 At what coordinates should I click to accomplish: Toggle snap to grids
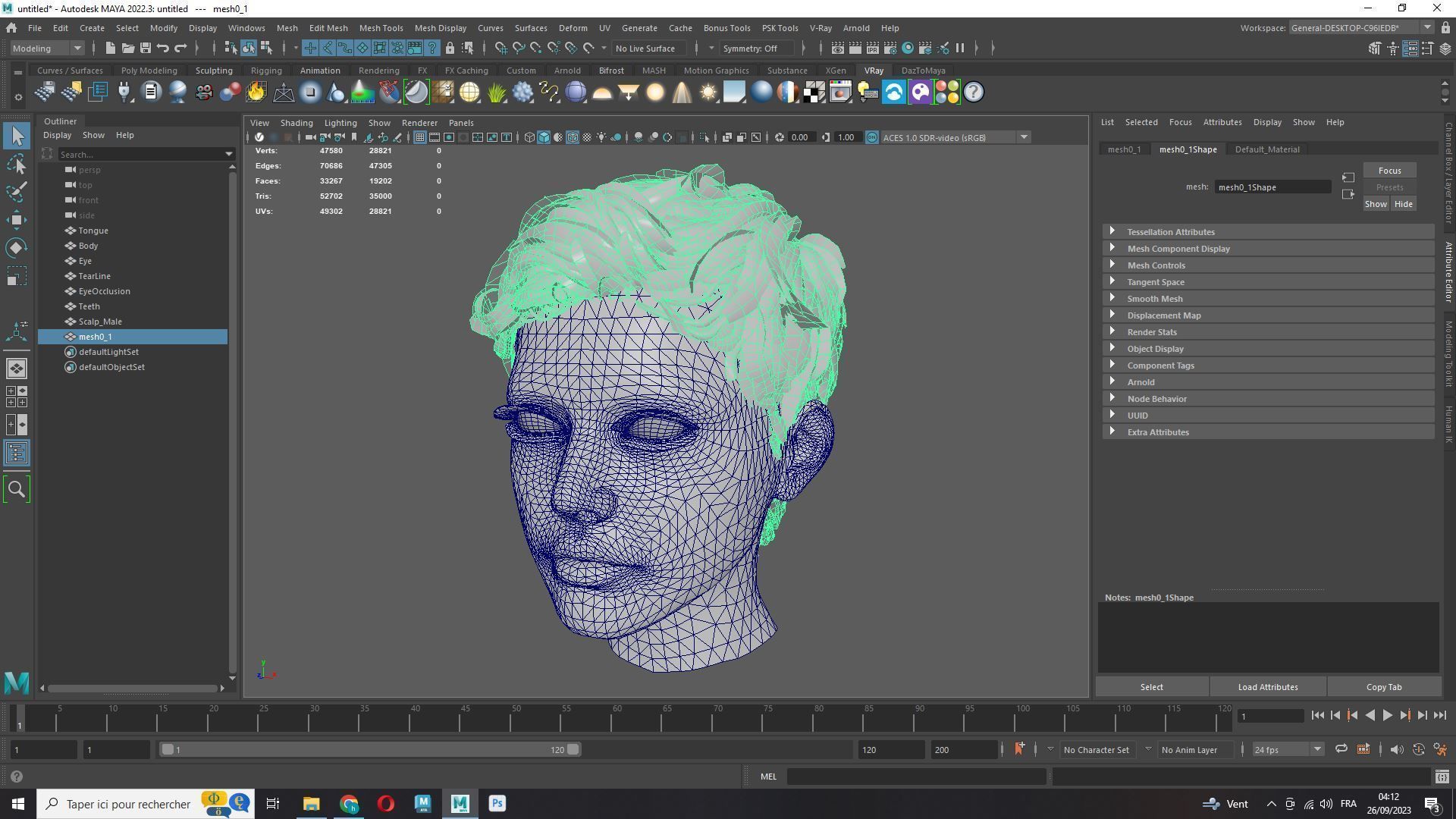coord(501,48)
